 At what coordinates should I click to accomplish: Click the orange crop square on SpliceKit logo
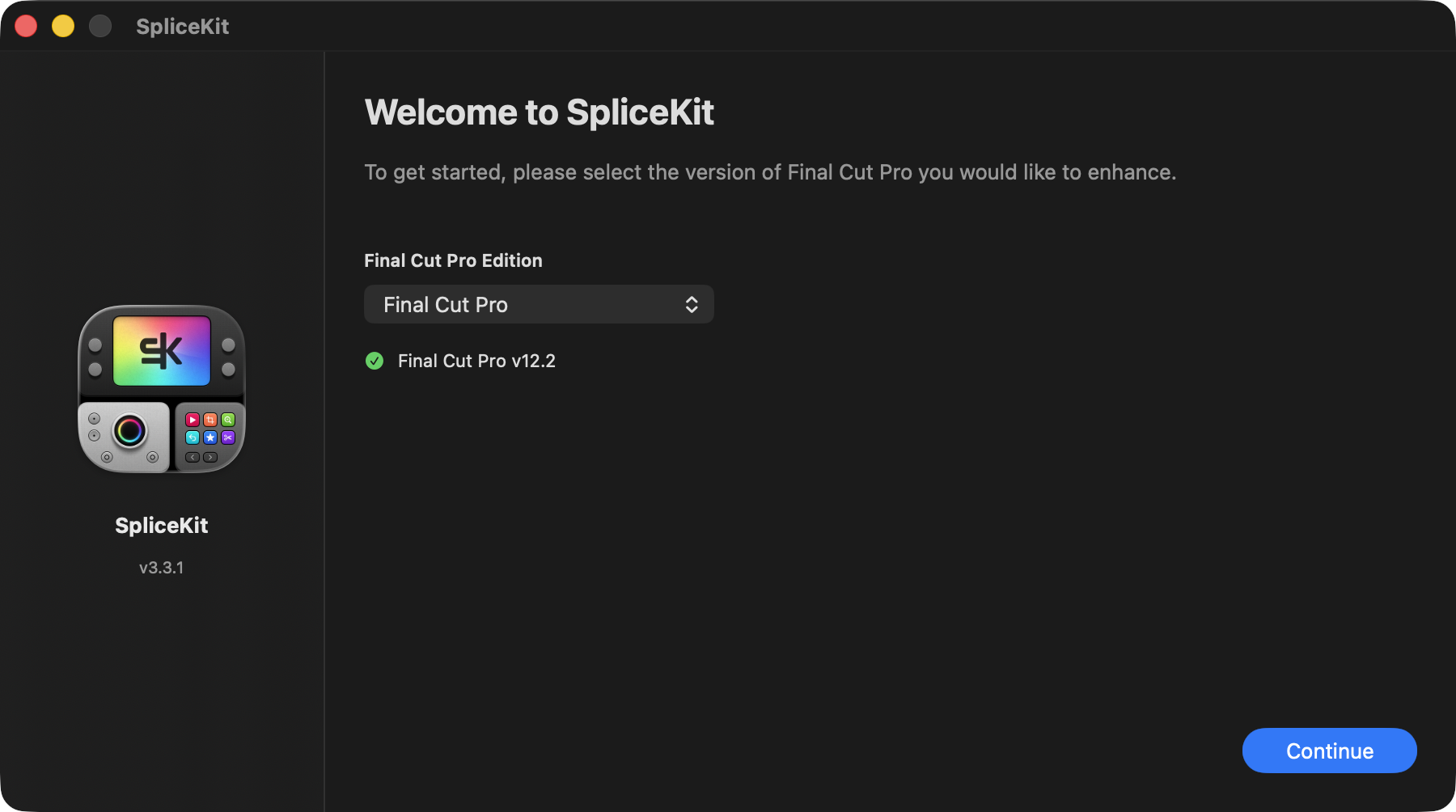pyautogui.click(x=210, y=420)
